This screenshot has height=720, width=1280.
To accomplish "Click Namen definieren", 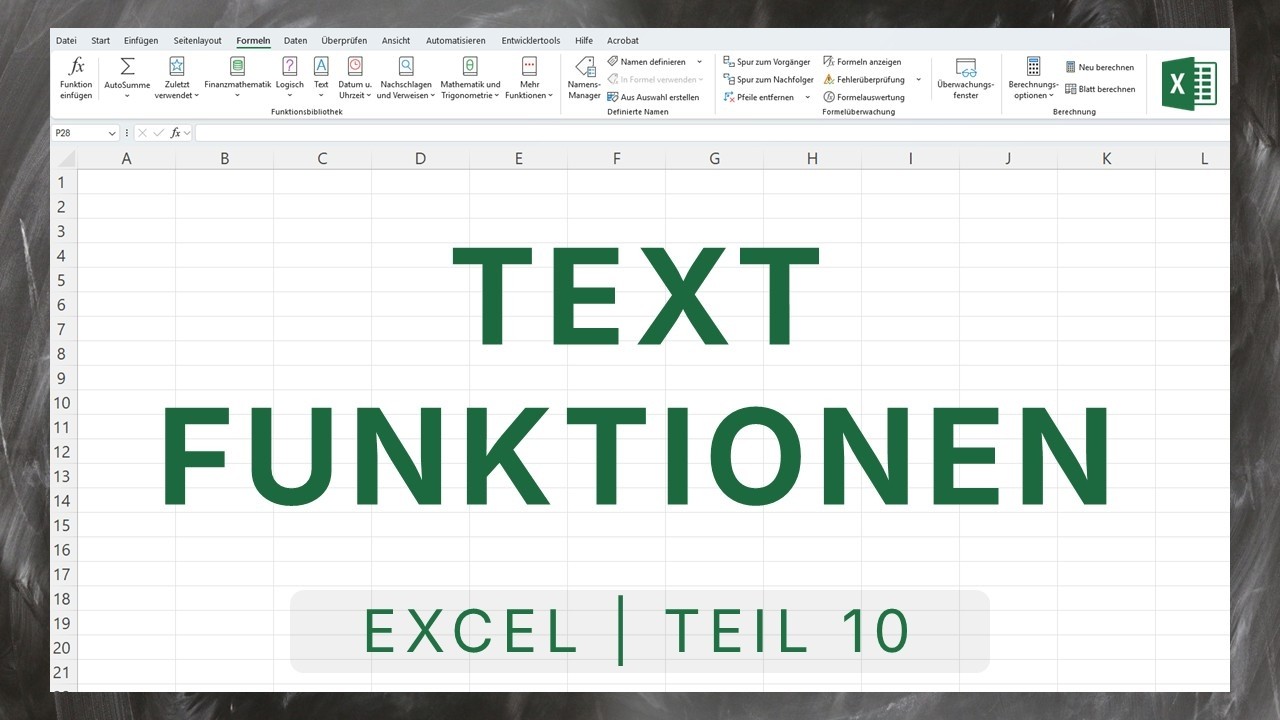I will point(647,62).
